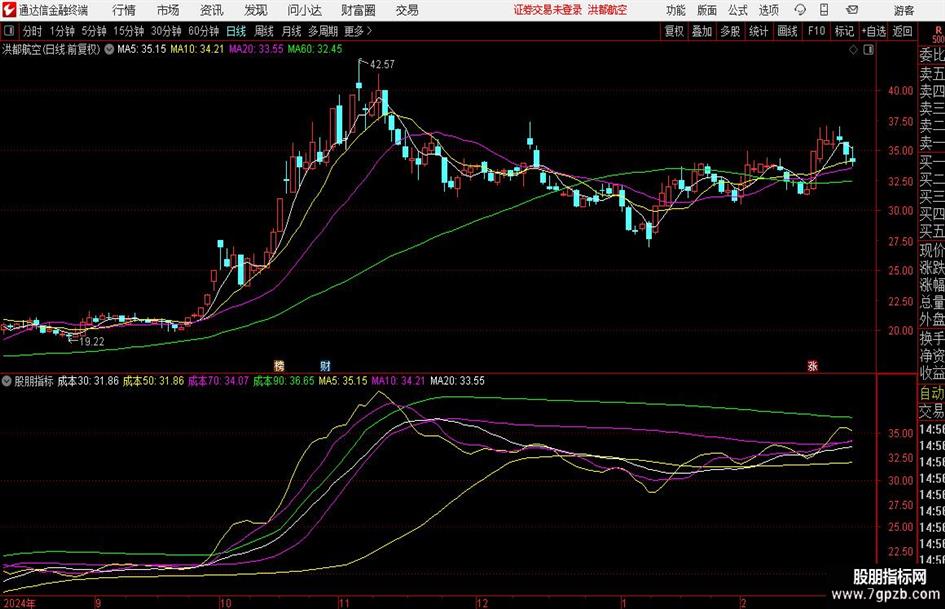The height and width of the screenshot is (609, 945).
Task: Click the 成本70: 34.07 indicator value
Action: coord(218,381)
